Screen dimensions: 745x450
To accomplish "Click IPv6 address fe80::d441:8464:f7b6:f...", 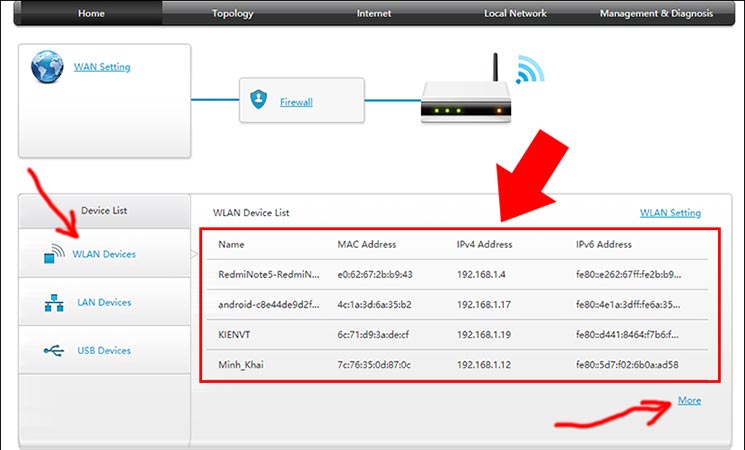I will [627, 335].
